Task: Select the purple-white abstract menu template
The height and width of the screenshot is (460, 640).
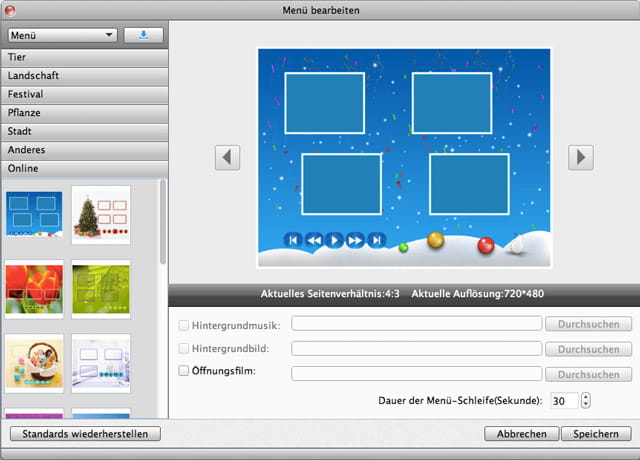Action: pyautogui.click(x=101, y=363)
